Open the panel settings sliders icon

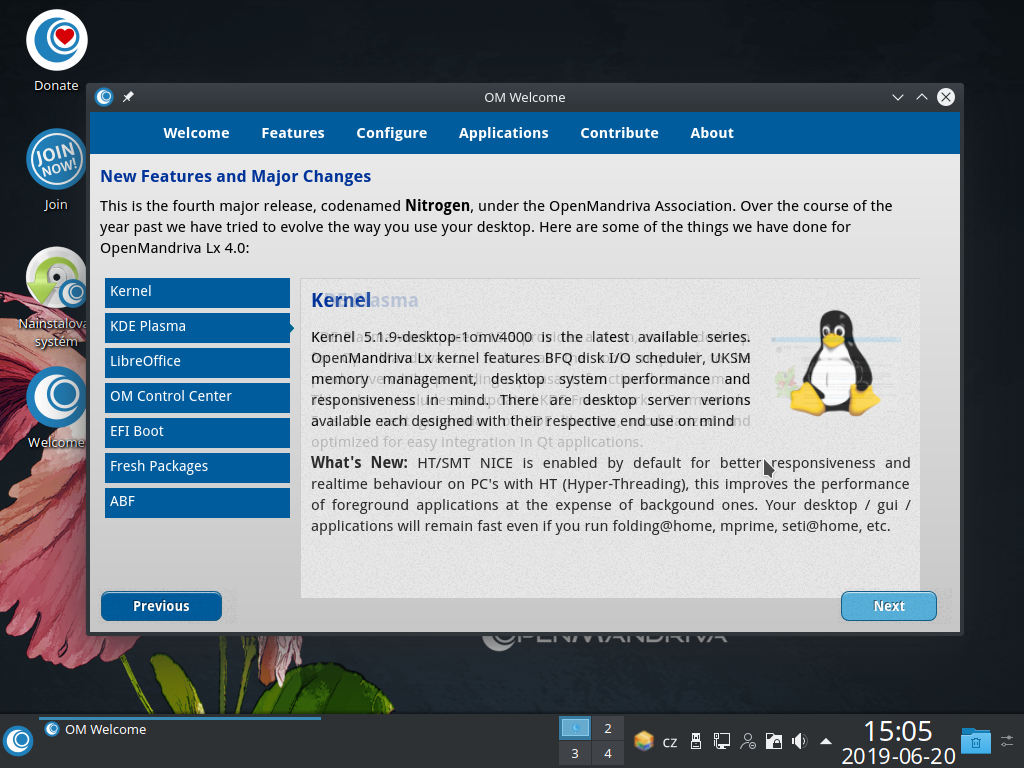click(x=1007, y=741)
